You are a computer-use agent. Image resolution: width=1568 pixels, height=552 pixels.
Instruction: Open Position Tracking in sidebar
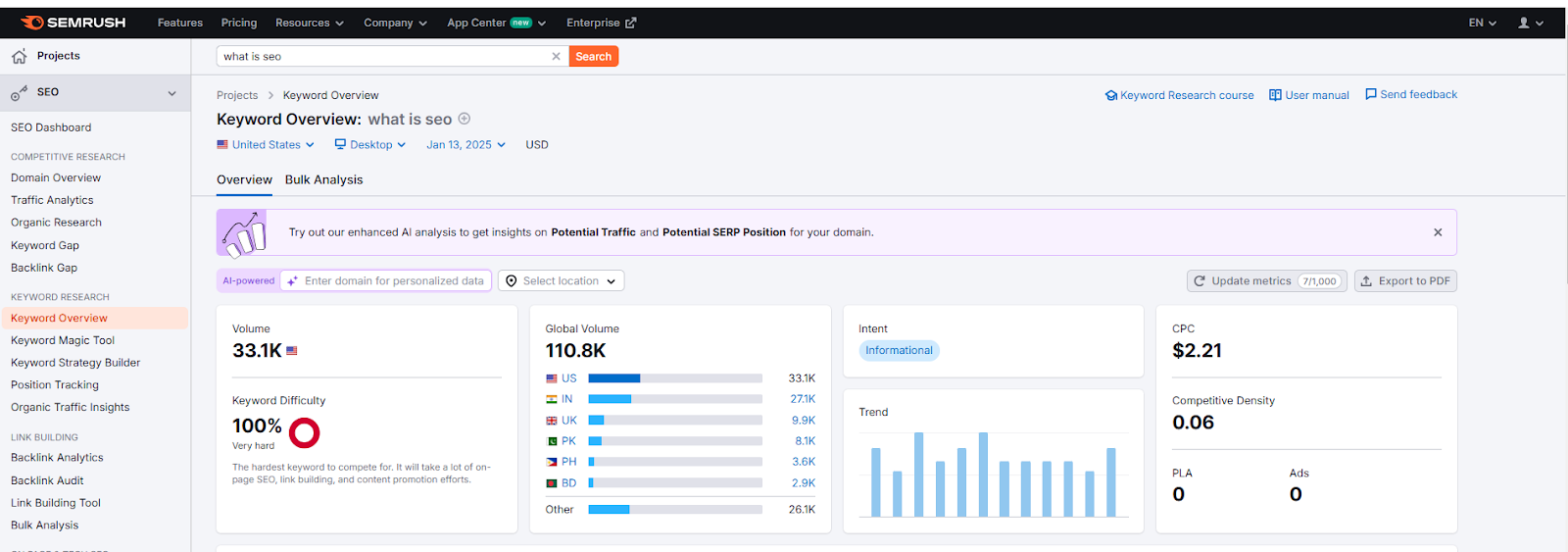tap(55, 385)
